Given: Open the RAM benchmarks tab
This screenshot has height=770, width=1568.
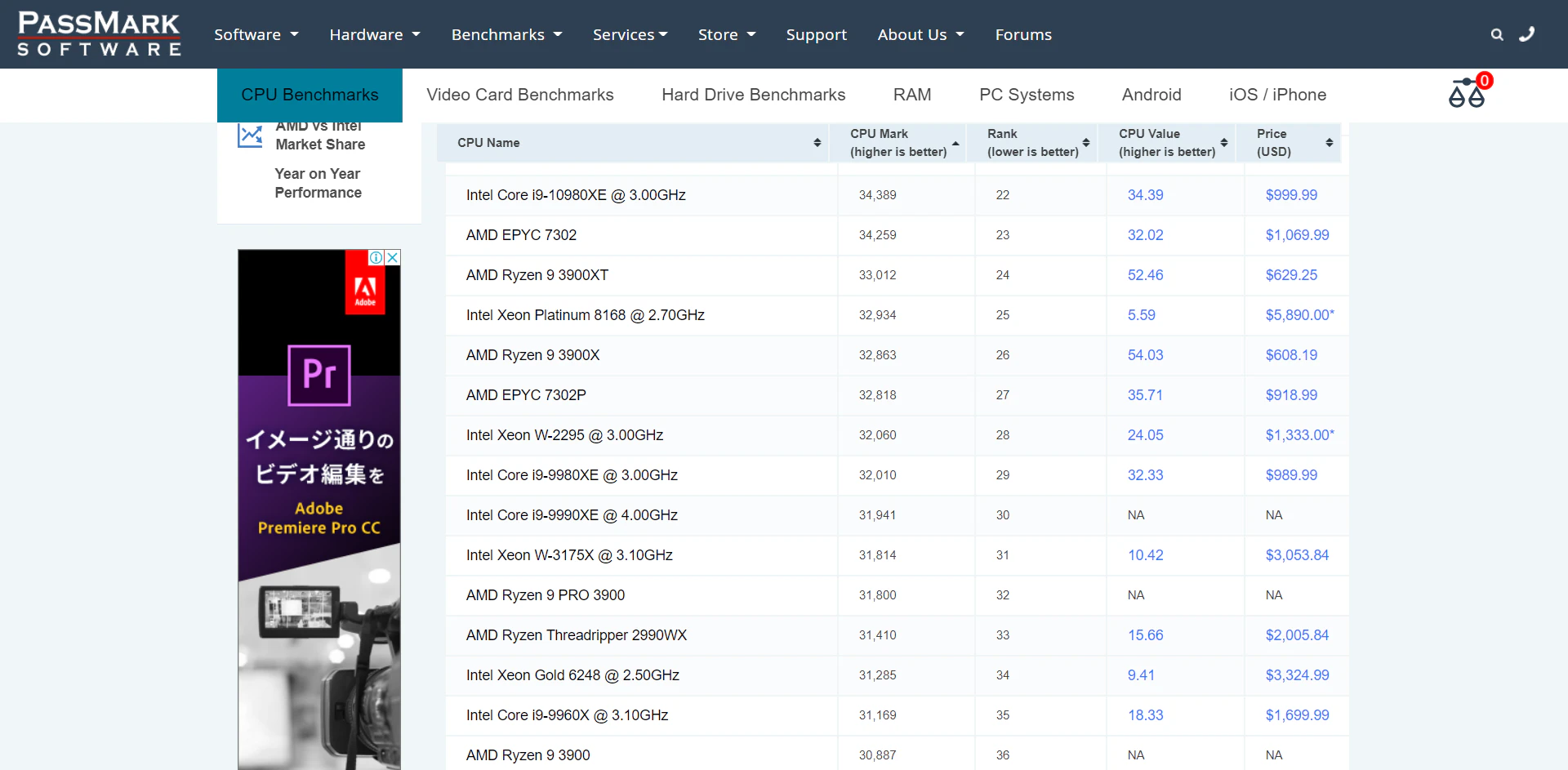Looking at the screenshot, I should pyautogui.click(x=912, y=95).
